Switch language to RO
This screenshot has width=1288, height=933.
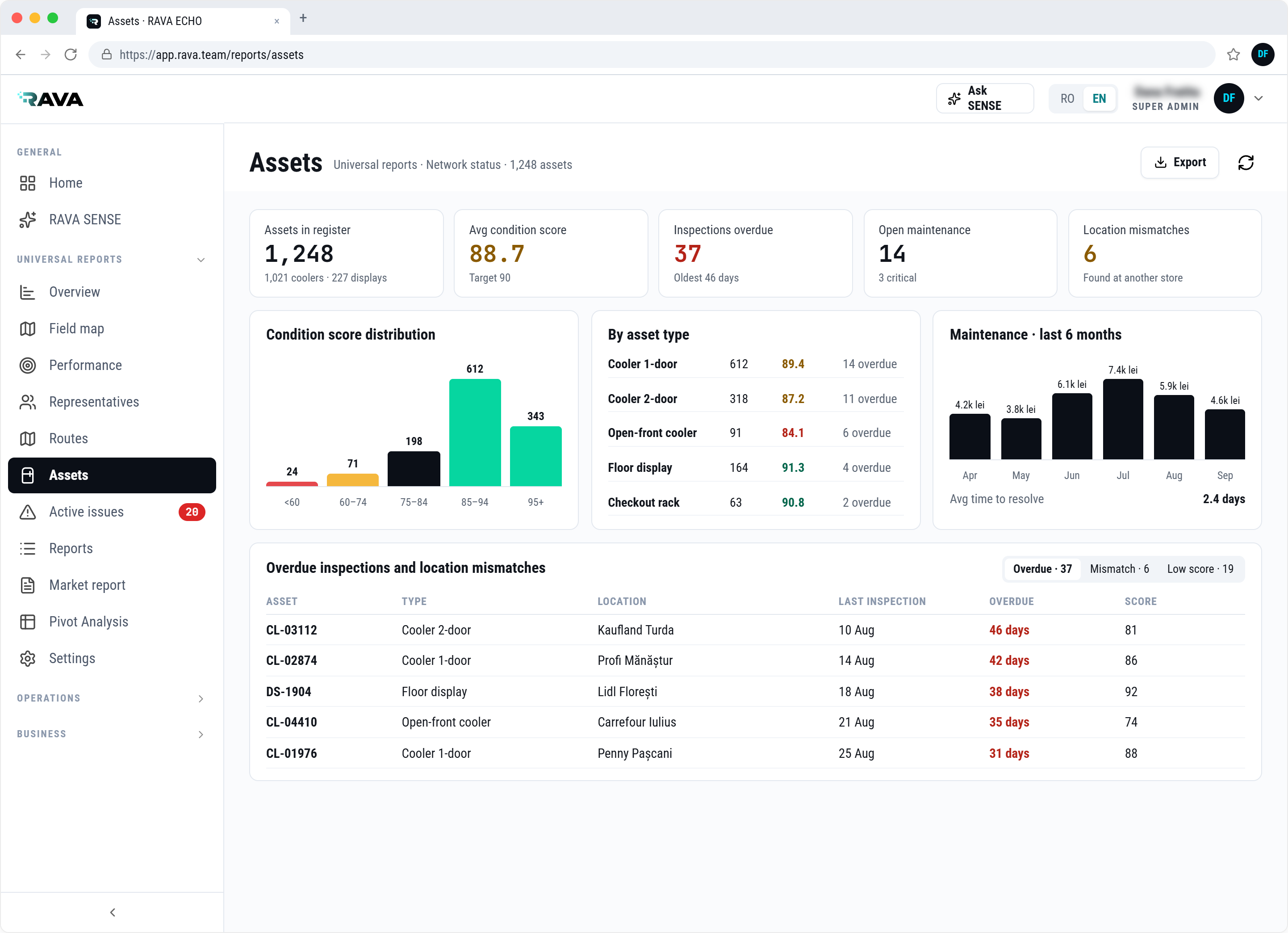[1067, 98]
